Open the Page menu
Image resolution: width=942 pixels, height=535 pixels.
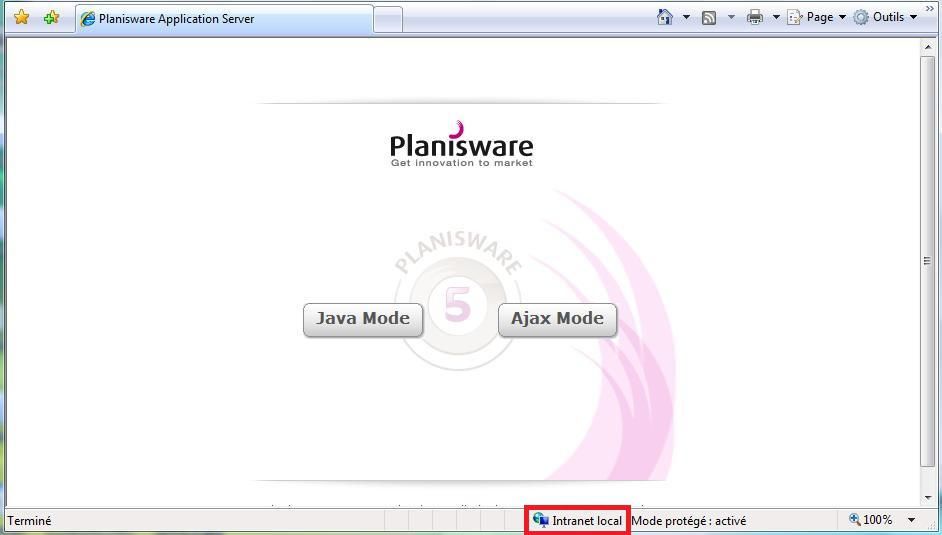816,17
